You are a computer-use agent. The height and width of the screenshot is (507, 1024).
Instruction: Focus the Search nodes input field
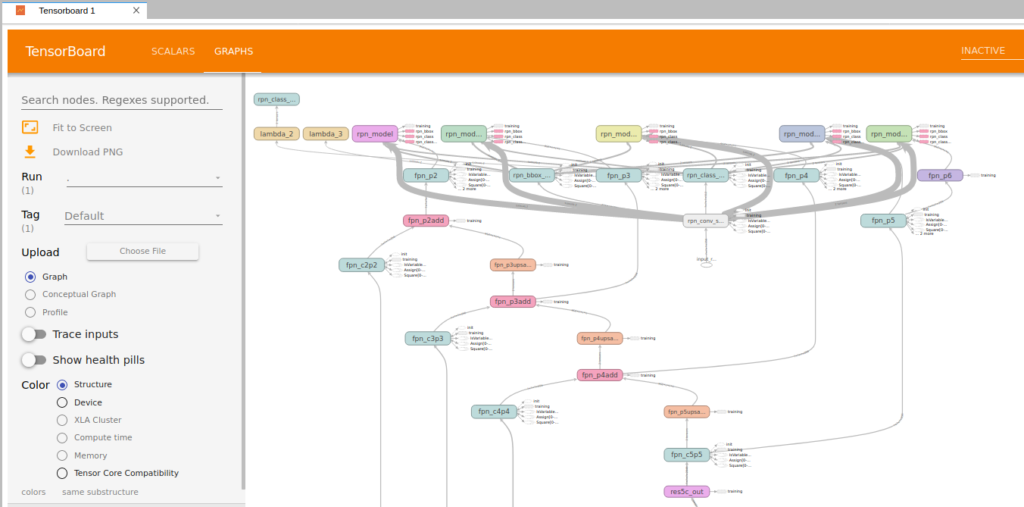(x=122, y=101)
